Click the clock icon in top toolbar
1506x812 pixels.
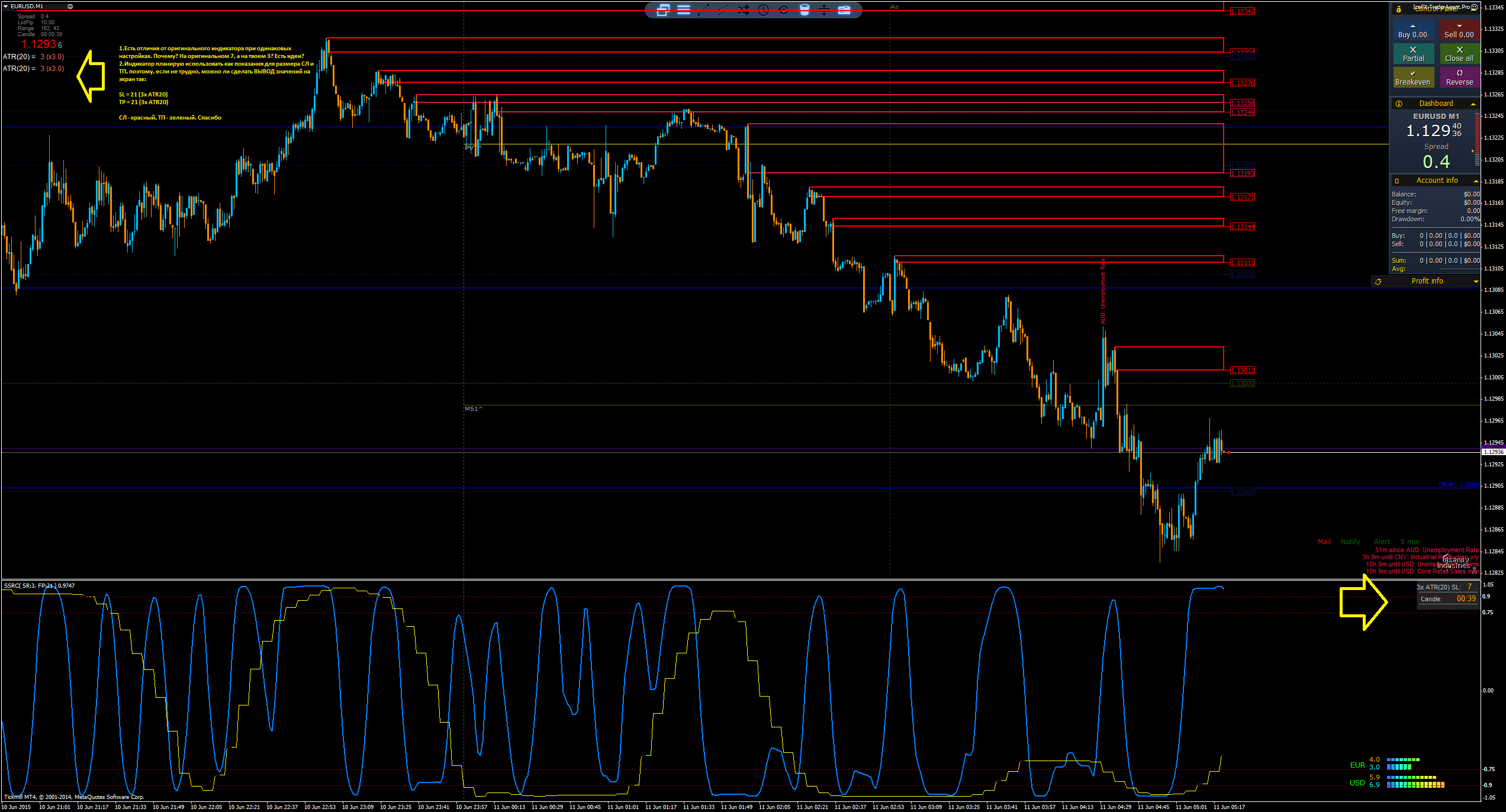pyautogui.click(x=764, y=10)
